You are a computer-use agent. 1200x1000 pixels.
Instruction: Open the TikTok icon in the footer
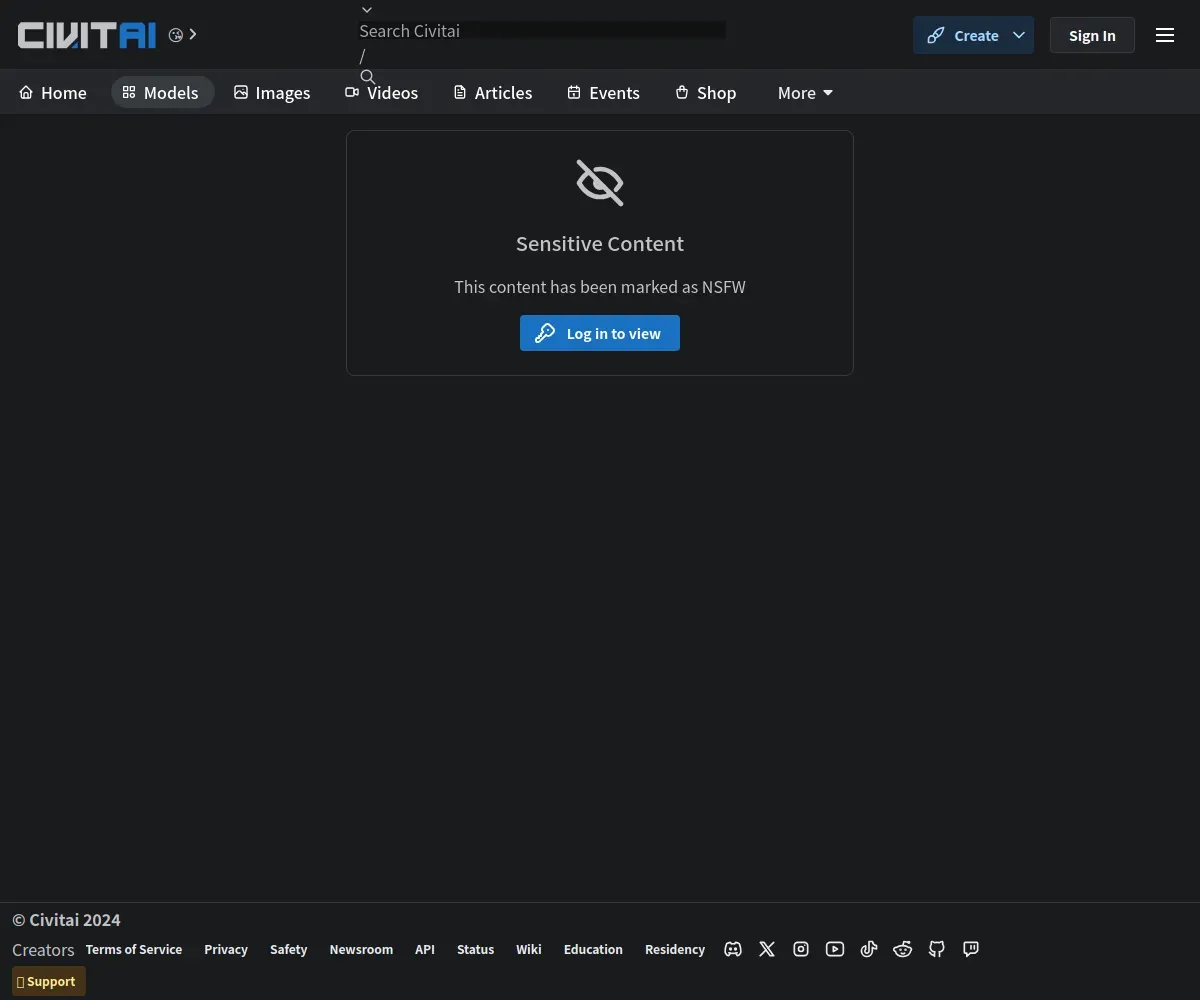tap(869, 949)
